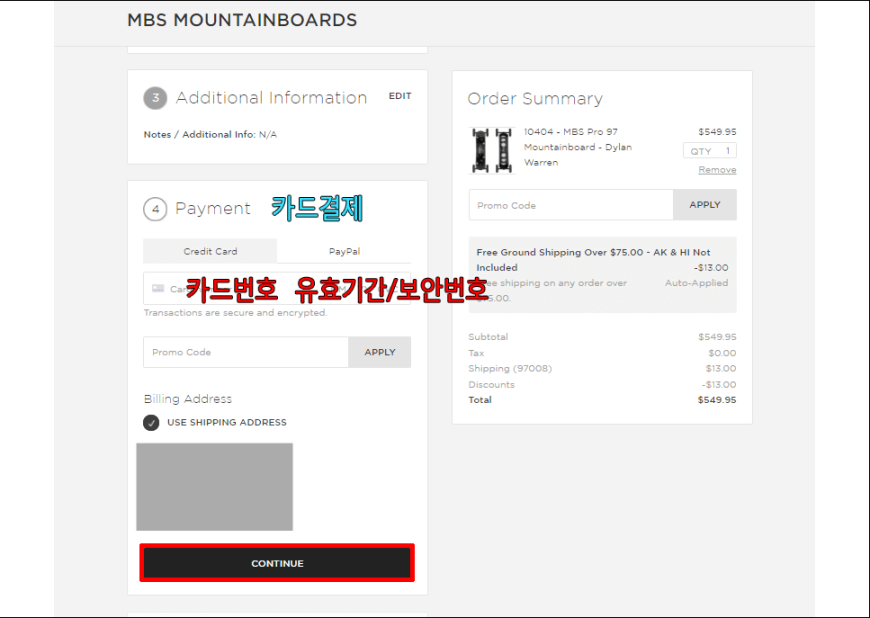
Task: Click the -$13.00 amount in free shipping box
Action: pyautogui.click(x=711, y=267)
